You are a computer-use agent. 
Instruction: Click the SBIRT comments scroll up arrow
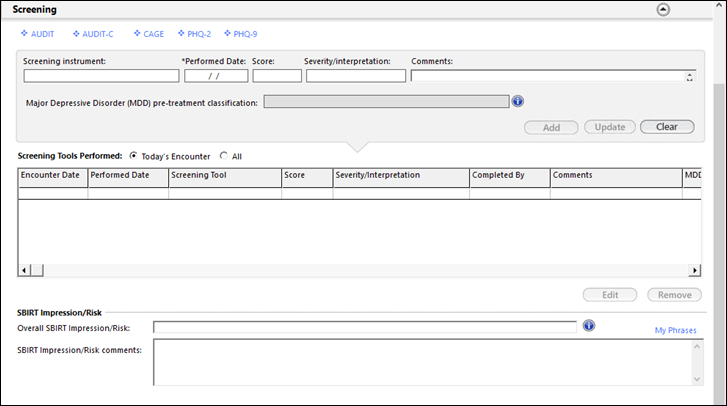pos(697,346)
